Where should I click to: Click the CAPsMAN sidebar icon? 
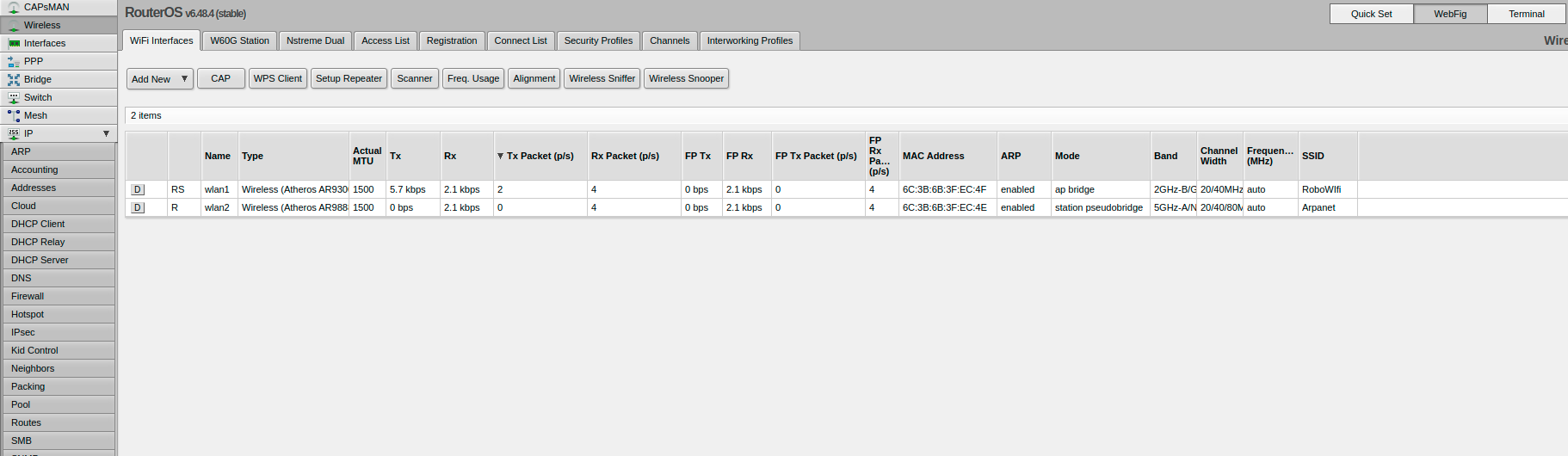tap(14, 7)
